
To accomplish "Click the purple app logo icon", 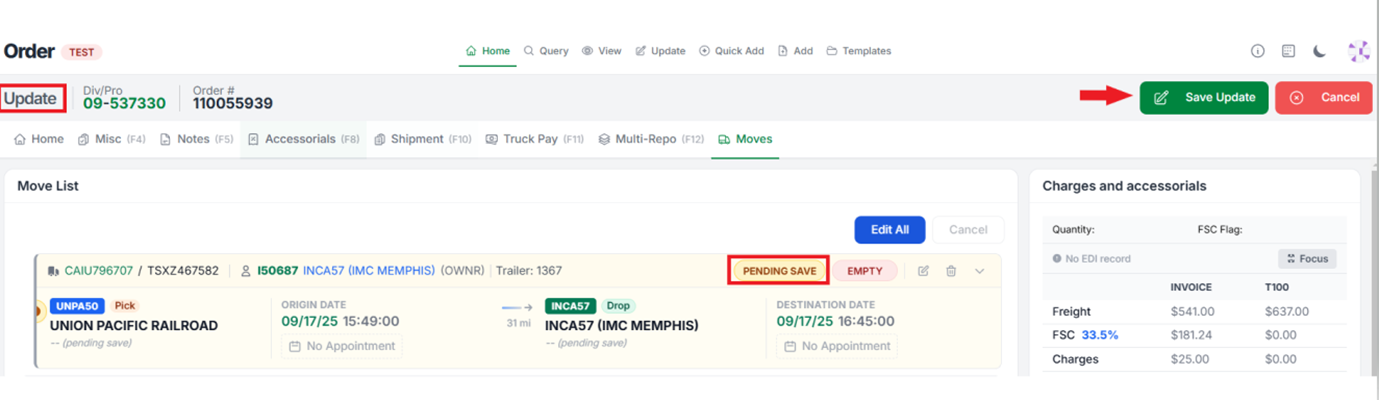I will (1358, 51).
